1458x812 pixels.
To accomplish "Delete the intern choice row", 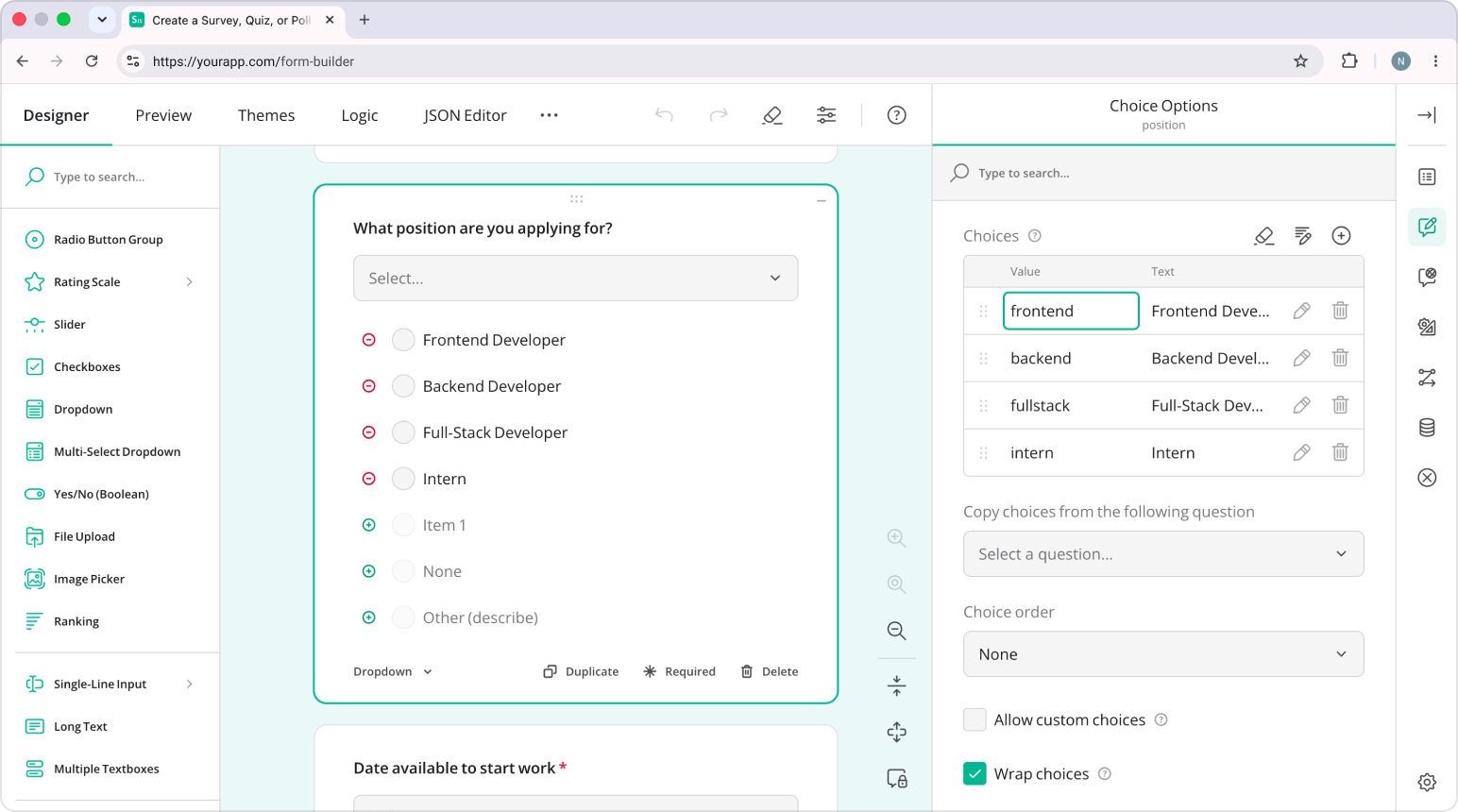I will (1340, 452).
